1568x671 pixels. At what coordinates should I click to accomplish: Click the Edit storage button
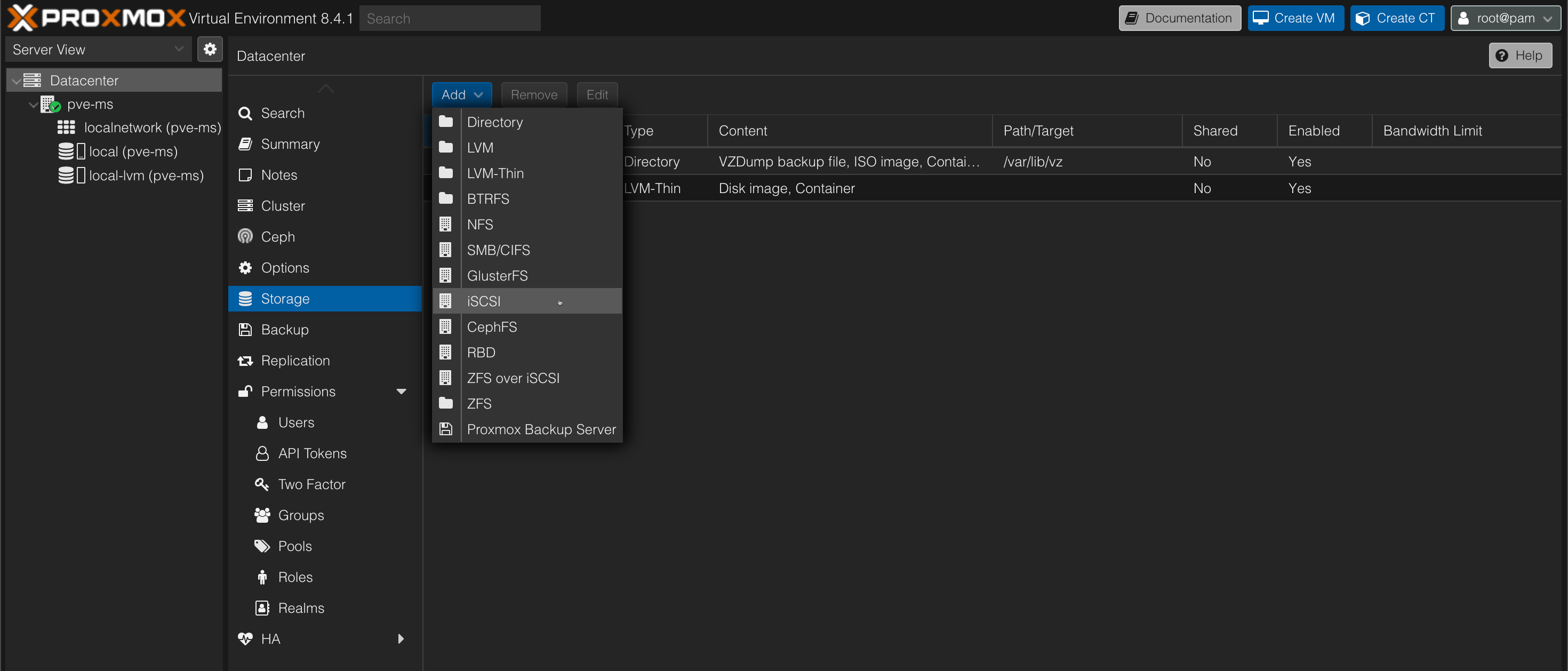point(597,94)
